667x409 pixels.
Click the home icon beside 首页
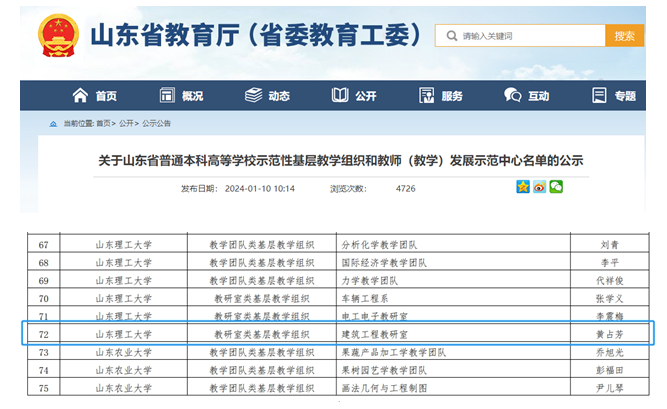point(80,96)
